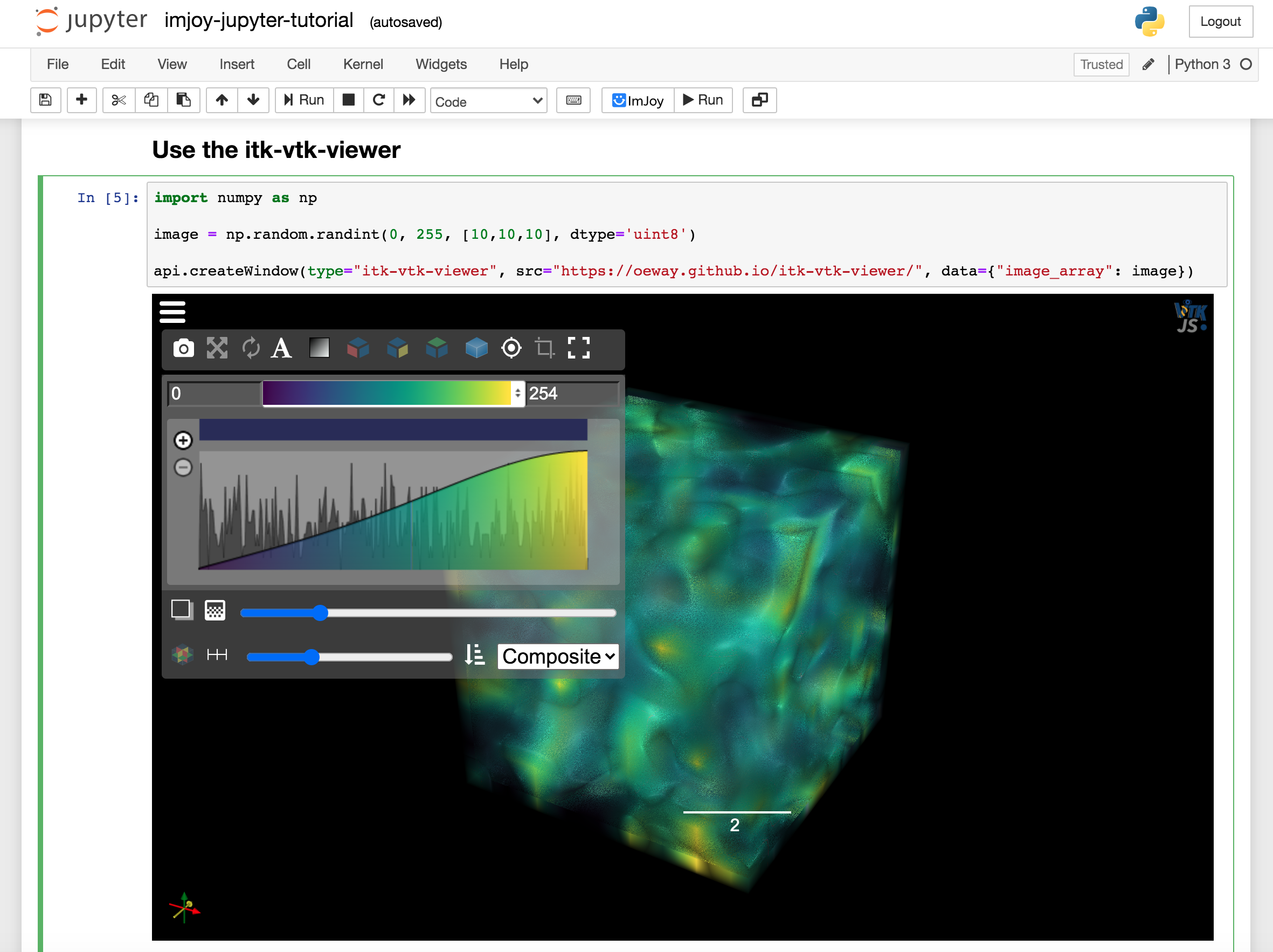
Task: Open the Composite blend mode dropdown
Action: click(558, 656)
